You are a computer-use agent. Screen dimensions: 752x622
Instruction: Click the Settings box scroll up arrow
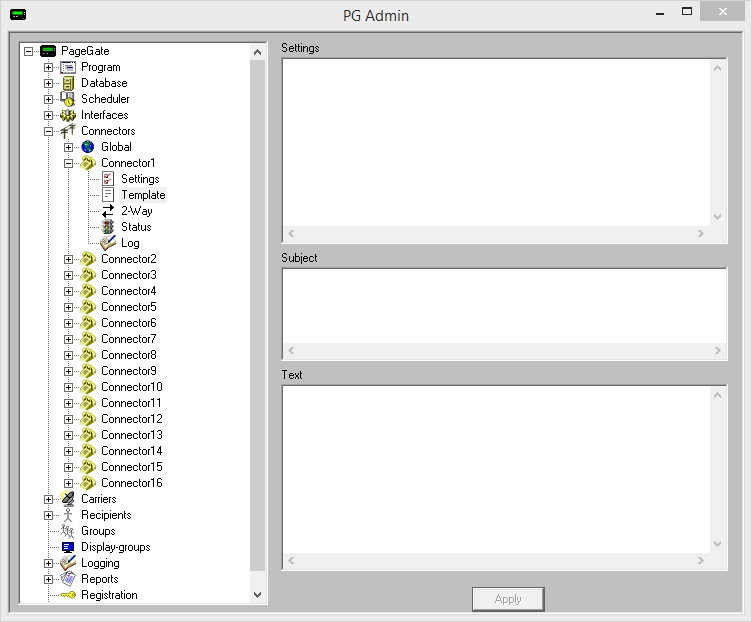click(x=717, y=68)
